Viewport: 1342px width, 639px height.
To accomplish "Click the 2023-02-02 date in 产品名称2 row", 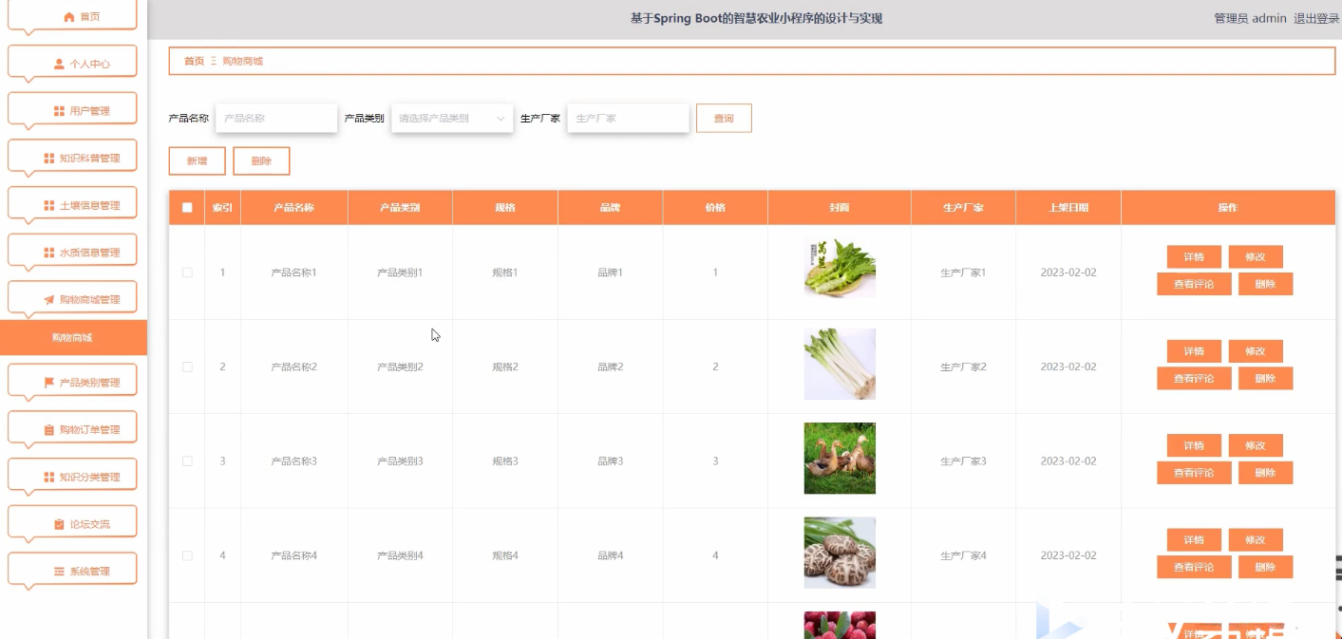I will [1068, 367].
